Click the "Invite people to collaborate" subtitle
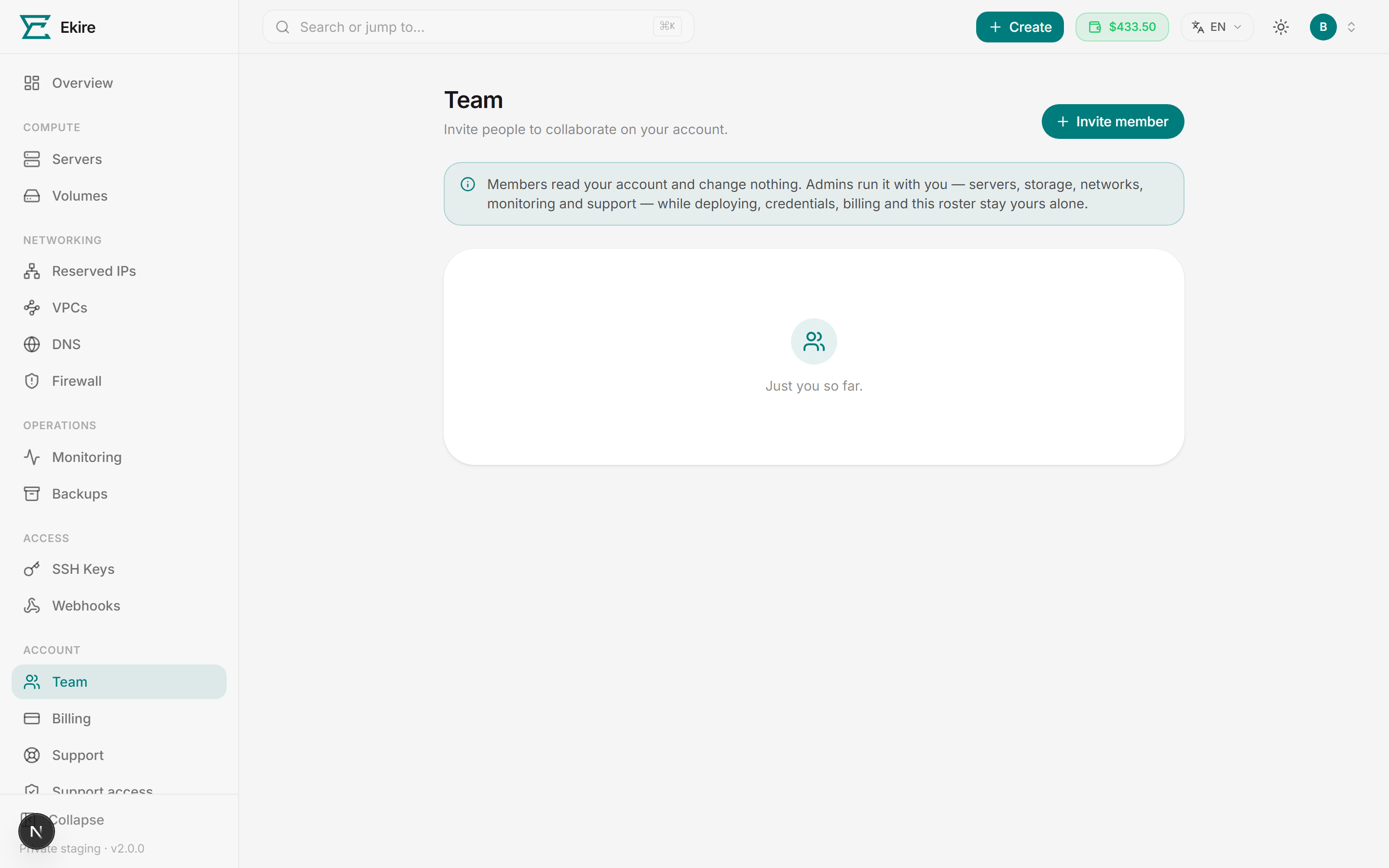Screen dimensions: 1389x868 (x=586, y=130)
